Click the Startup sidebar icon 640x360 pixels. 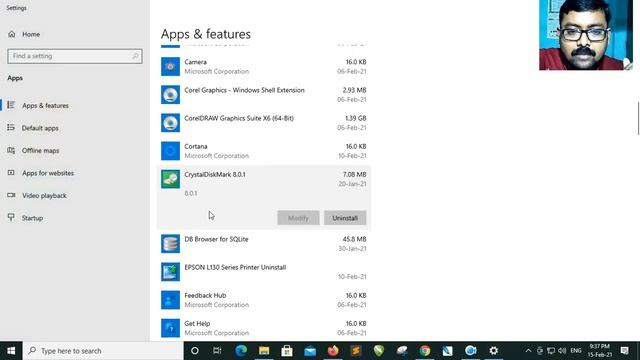11,218
